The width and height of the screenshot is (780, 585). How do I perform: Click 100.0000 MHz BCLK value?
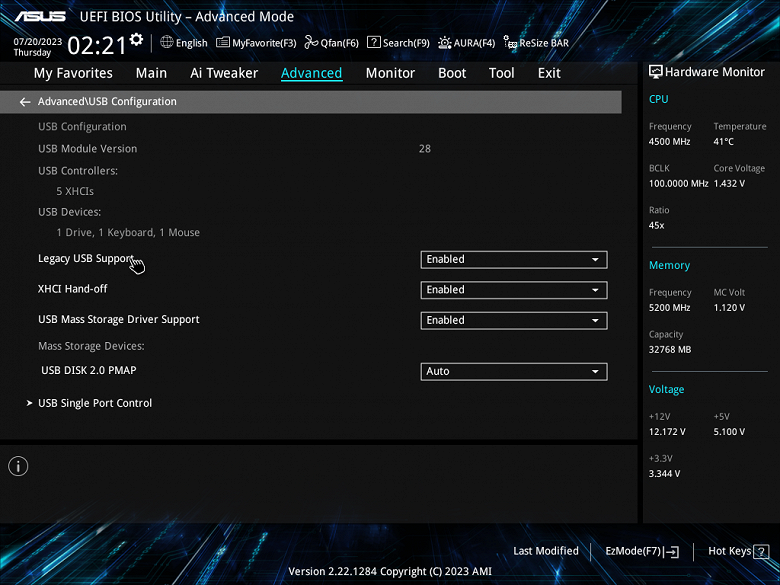pyautogui.click(x=679, y=184)
